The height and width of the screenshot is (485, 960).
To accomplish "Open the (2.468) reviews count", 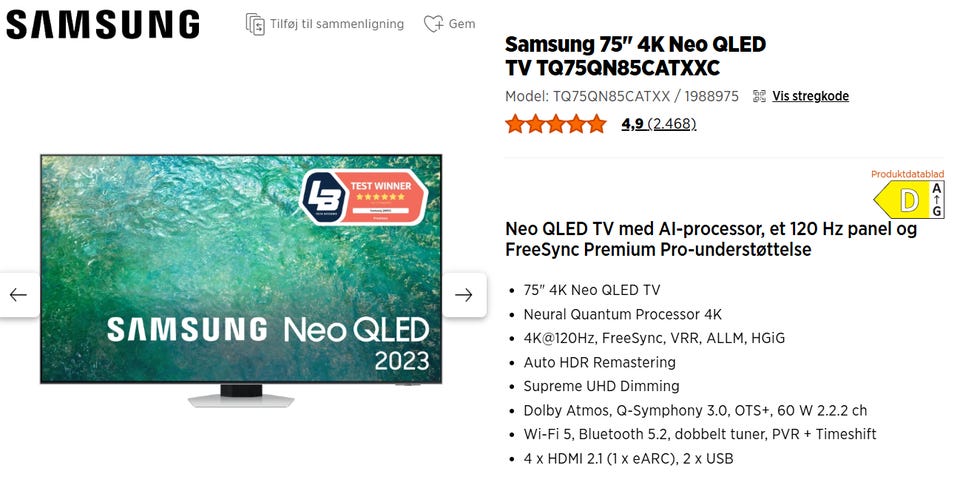I will point(672,124).
